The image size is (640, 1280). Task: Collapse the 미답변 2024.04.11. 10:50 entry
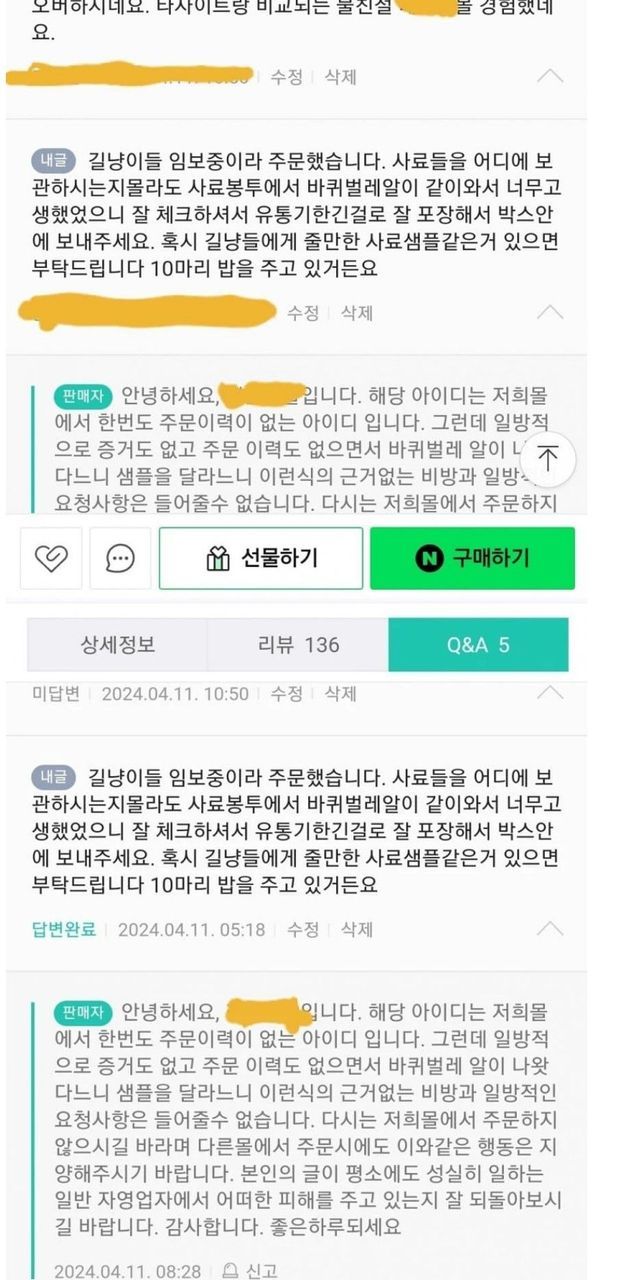[x=550, y=693]
